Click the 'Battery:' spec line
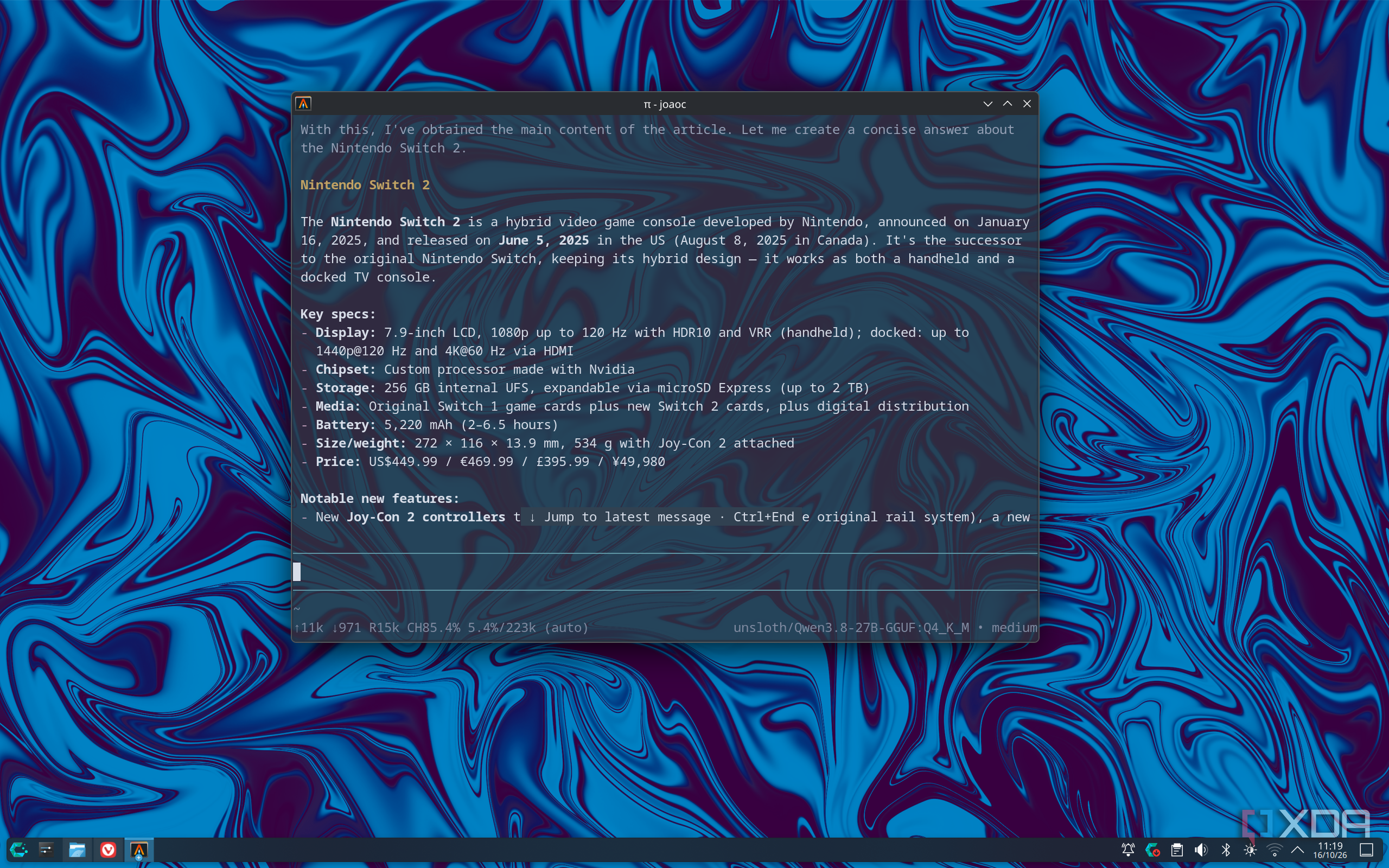 [429, 424]
